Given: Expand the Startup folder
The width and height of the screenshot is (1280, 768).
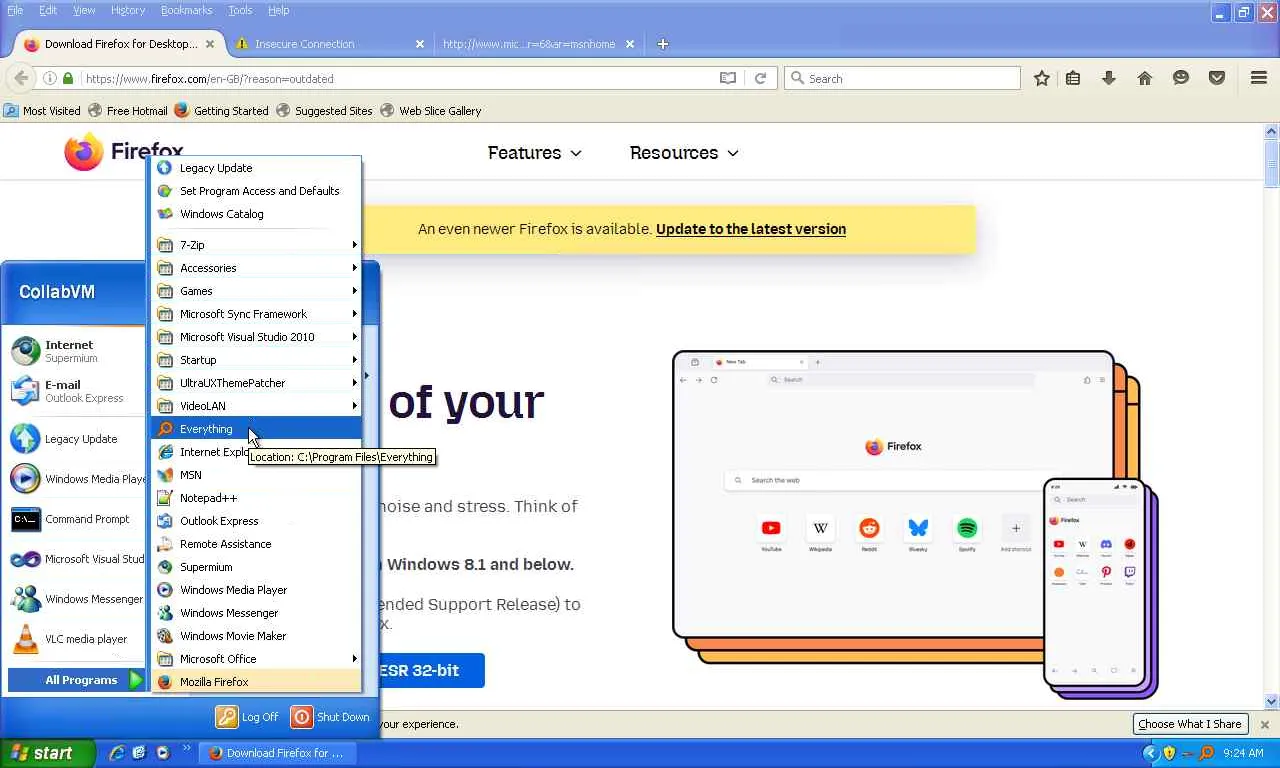Looking at the screenshot, I should [256, 360].
